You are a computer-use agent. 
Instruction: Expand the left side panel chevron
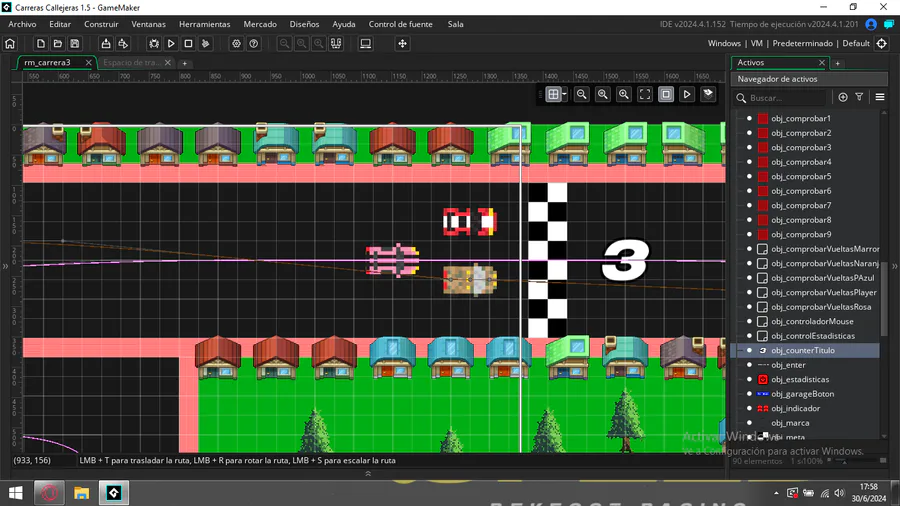(5, 266)
